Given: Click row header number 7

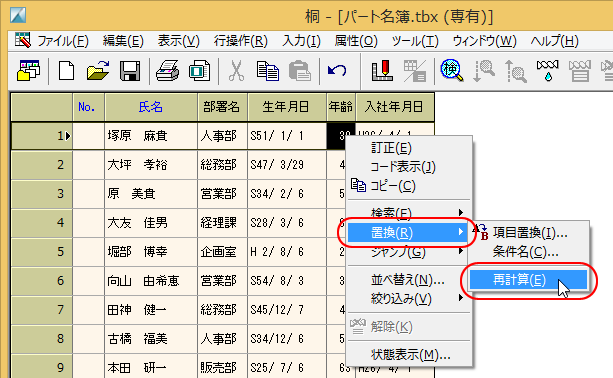Looking at the screenshot, I should point(42,310).
